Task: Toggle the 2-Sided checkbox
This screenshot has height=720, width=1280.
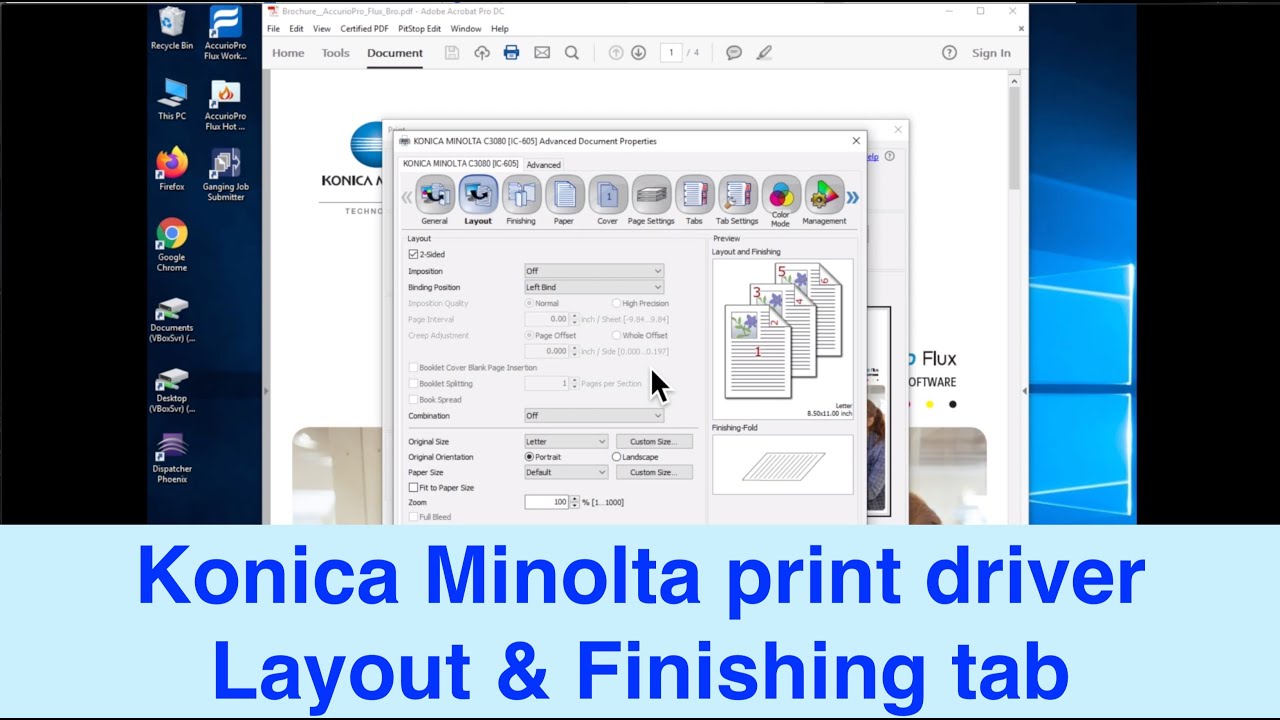Action: [414, 255]
